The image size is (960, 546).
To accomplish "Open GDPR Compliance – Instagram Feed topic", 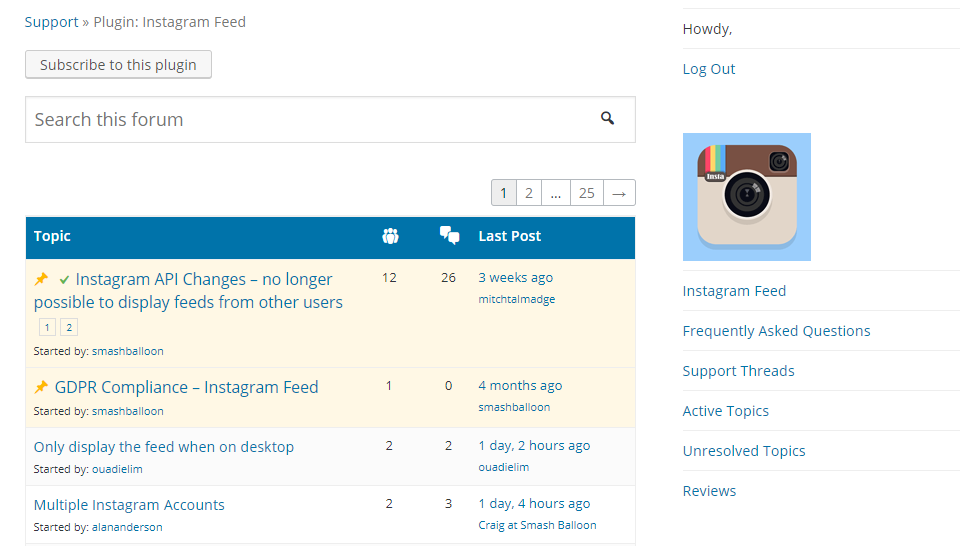I will click(186, 387).
